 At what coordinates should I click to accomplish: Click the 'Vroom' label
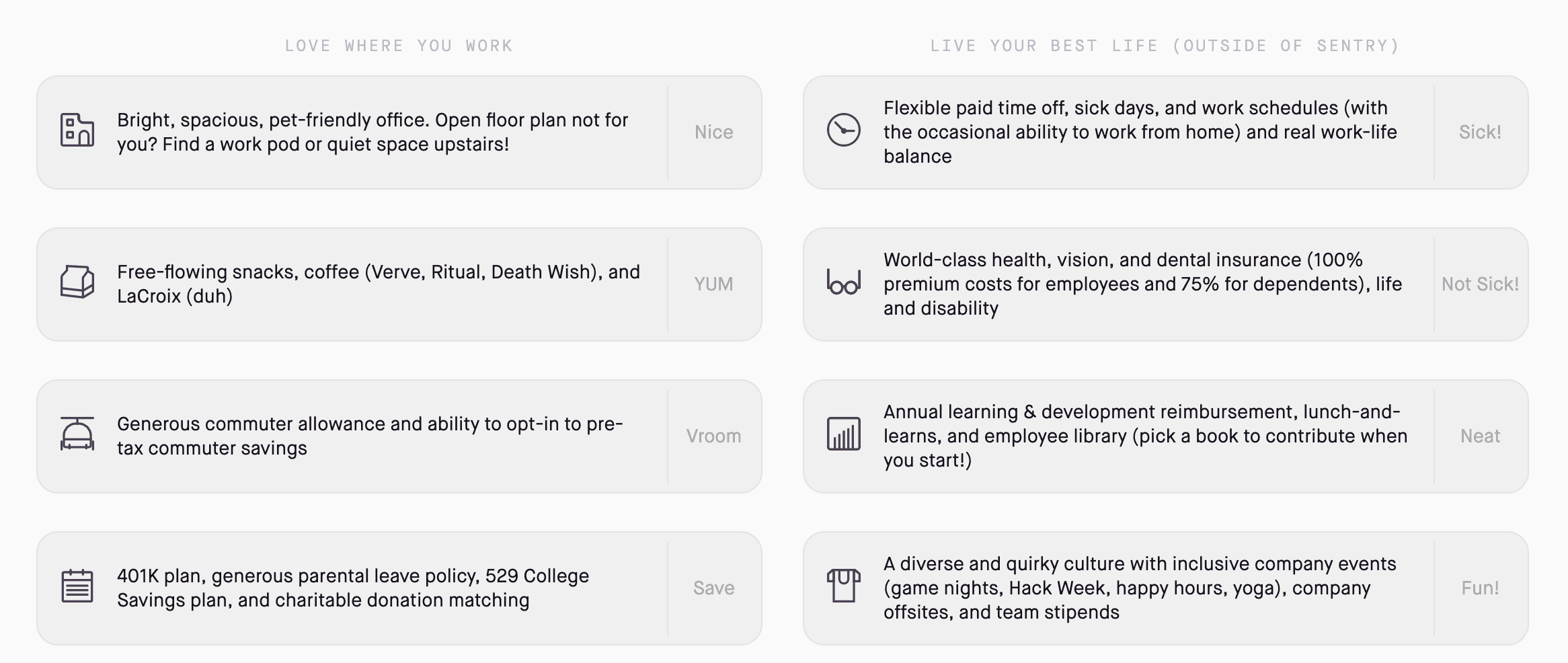[x=713, y=436]
